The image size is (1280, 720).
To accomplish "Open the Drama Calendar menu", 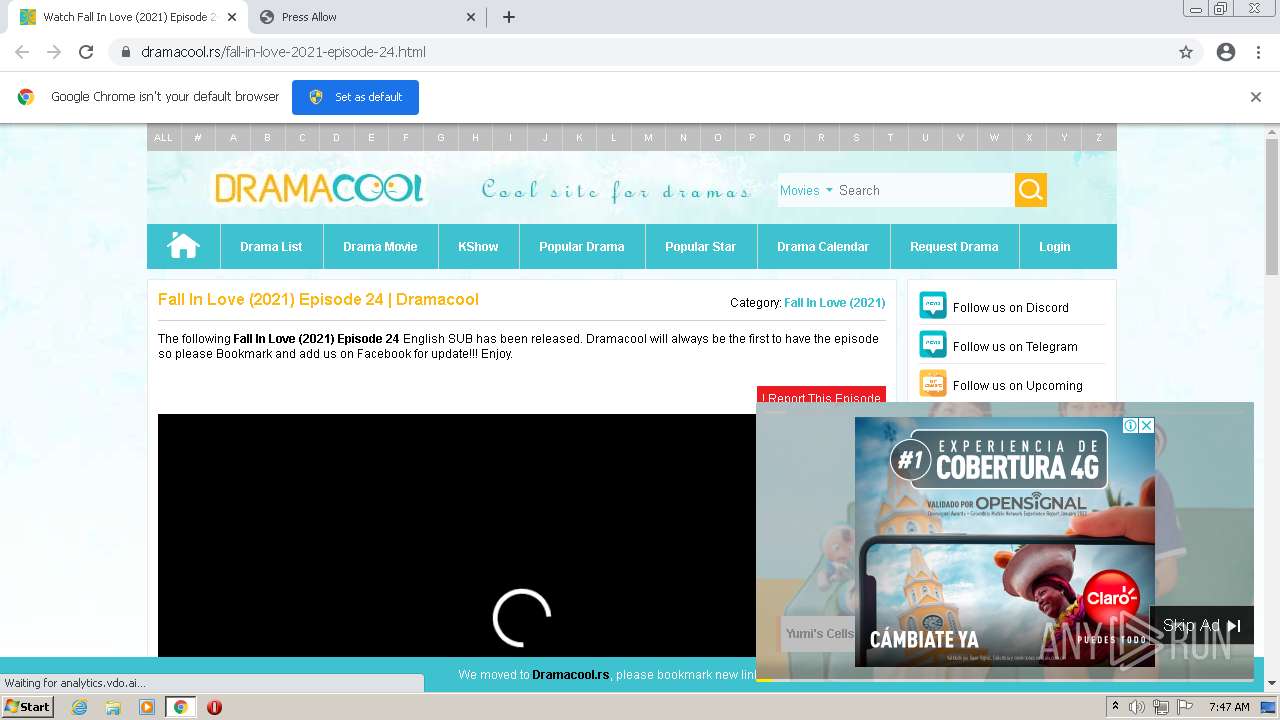I will point(823,246).
